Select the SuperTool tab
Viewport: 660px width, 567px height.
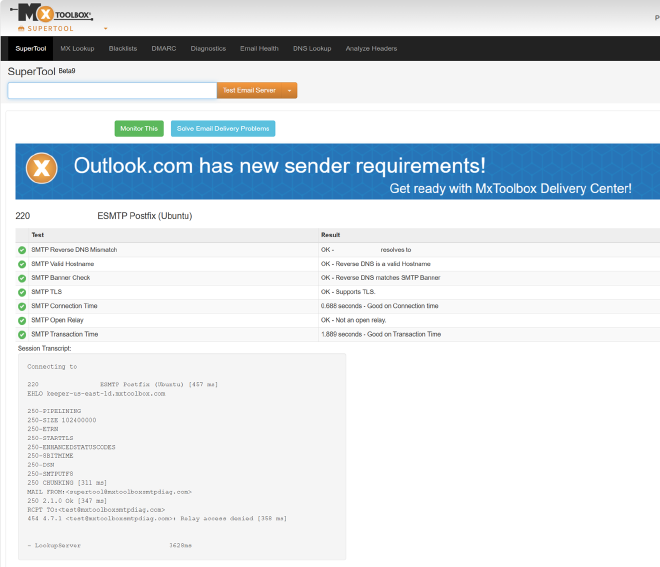31,48
